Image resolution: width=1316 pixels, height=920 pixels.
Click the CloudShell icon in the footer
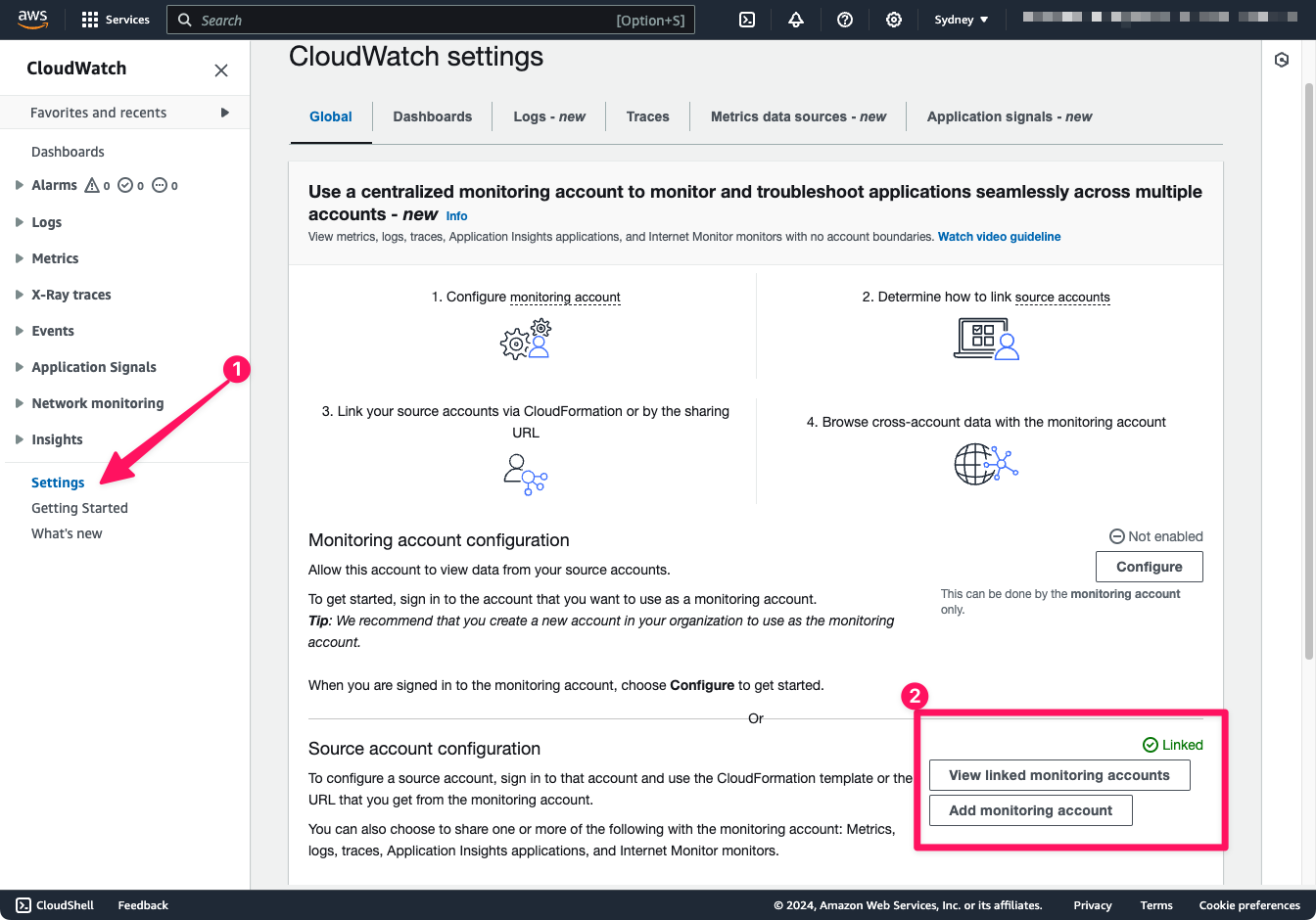click(23, 905)
